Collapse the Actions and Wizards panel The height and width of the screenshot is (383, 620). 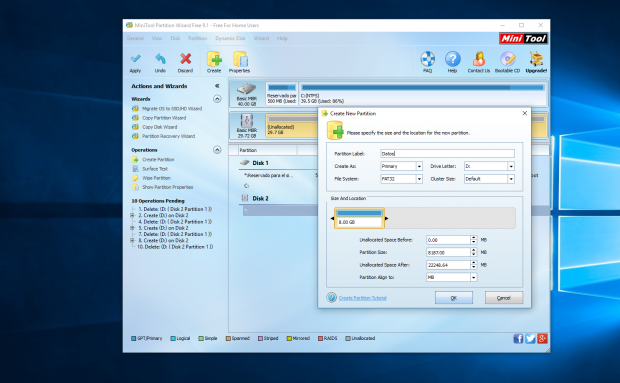click(x=217, y=86)
